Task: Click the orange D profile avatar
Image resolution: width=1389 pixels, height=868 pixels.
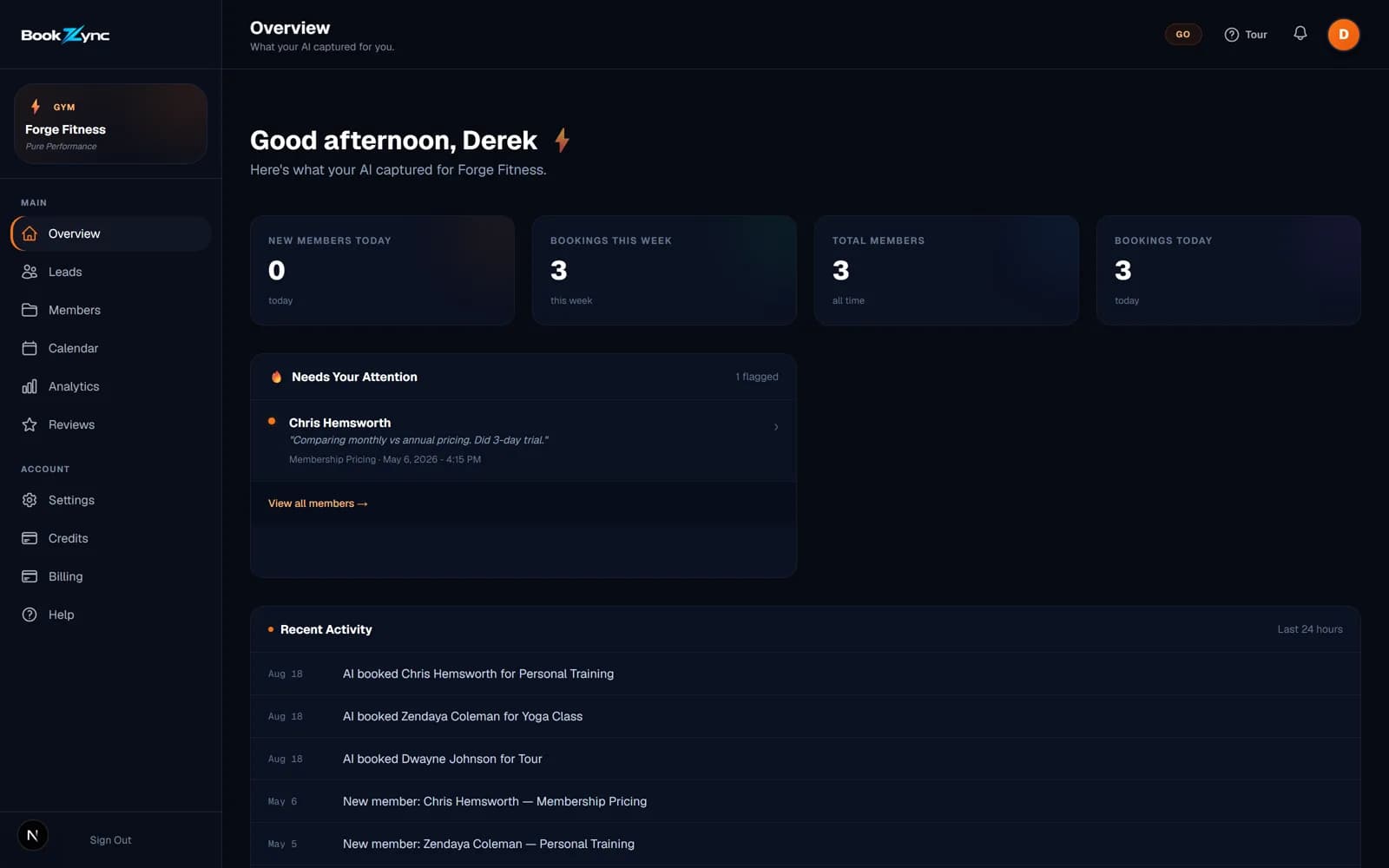Action: (x=1343, y=35)
